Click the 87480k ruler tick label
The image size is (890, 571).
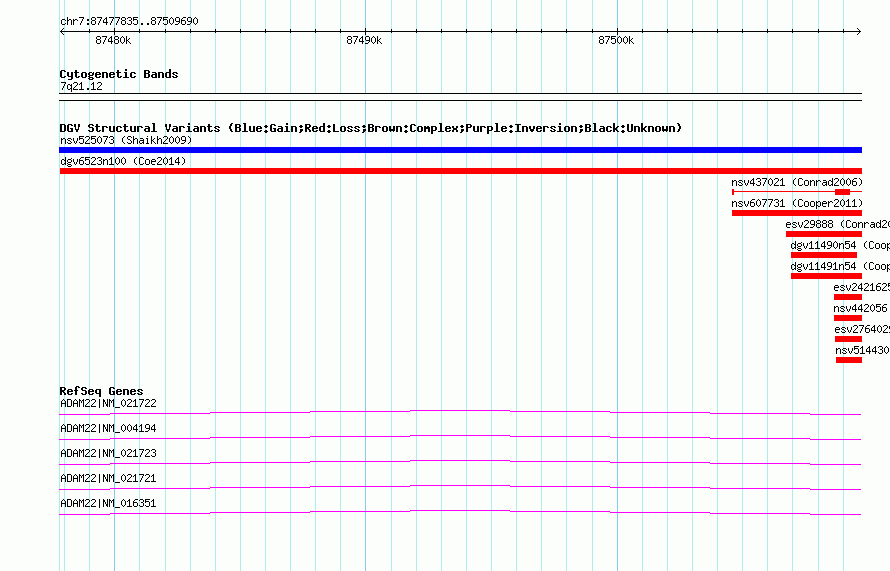pyautogui.click(x=113, y=40)
